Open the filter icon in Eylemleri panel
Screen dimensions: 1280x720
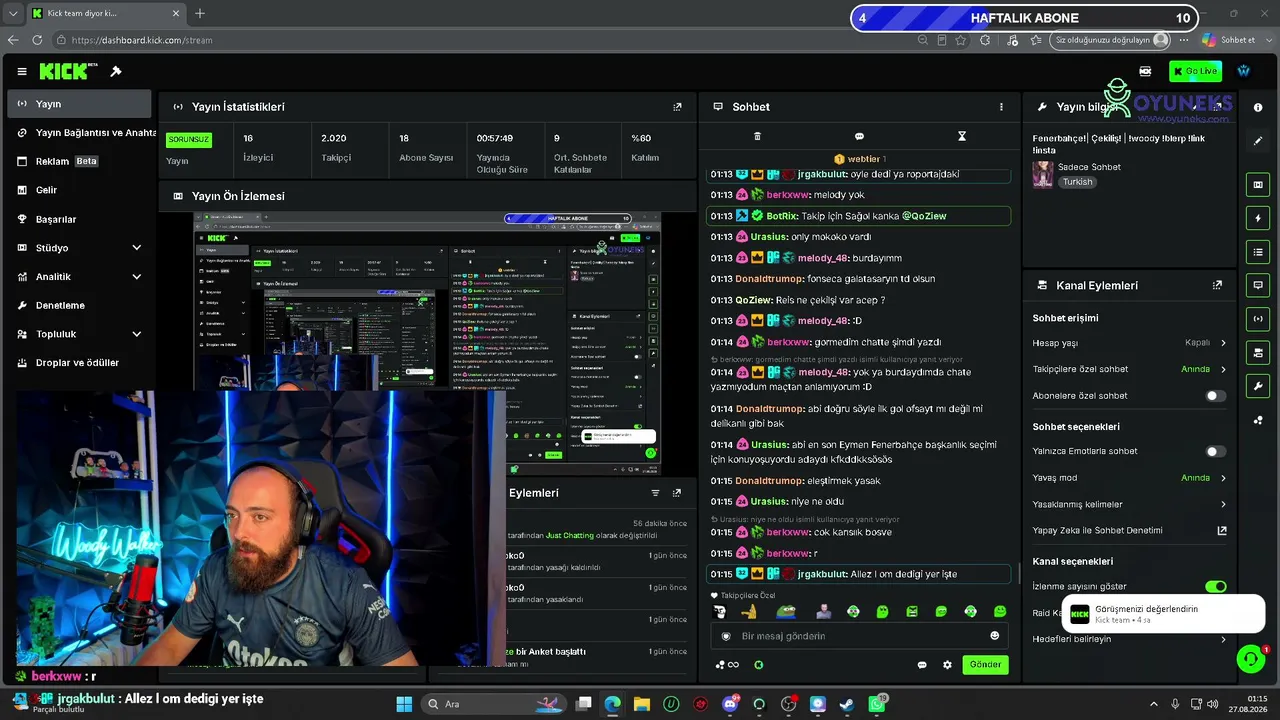click(x=655, y=493)
